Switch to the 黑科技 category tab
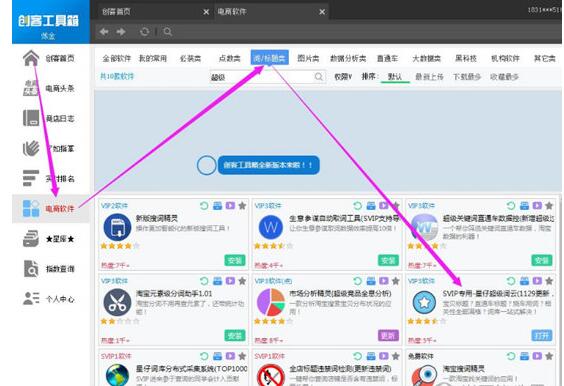The height and width of the screenshot is (386, 564). coord(466,58)
